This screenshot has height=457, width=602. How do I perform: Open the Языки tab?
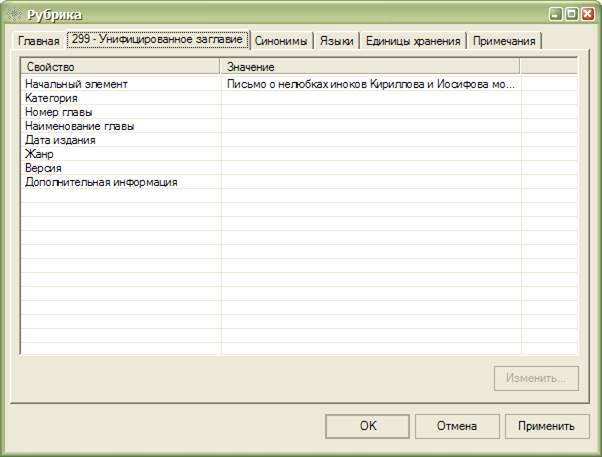337,41
